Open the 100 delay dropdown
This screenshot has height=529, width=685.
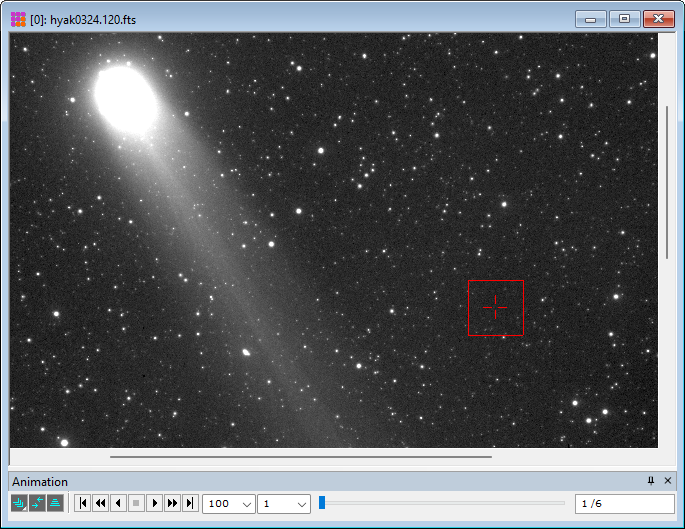246,504
